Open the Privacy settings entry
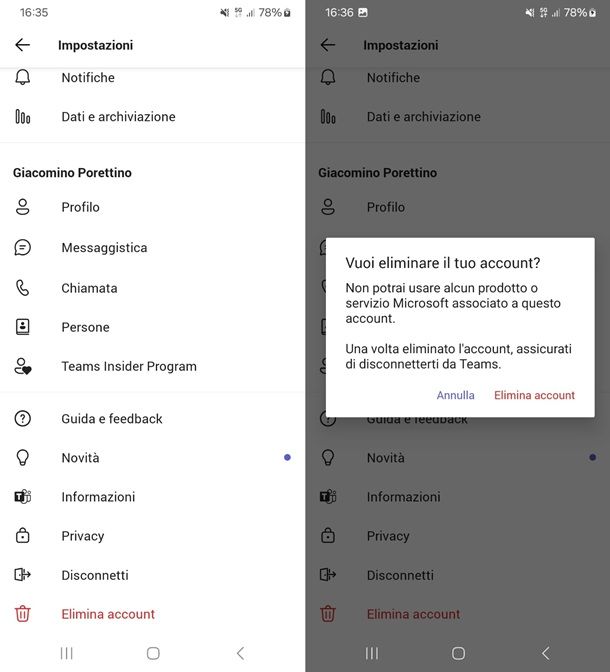 pyautogui.click(x=83, y=536)
